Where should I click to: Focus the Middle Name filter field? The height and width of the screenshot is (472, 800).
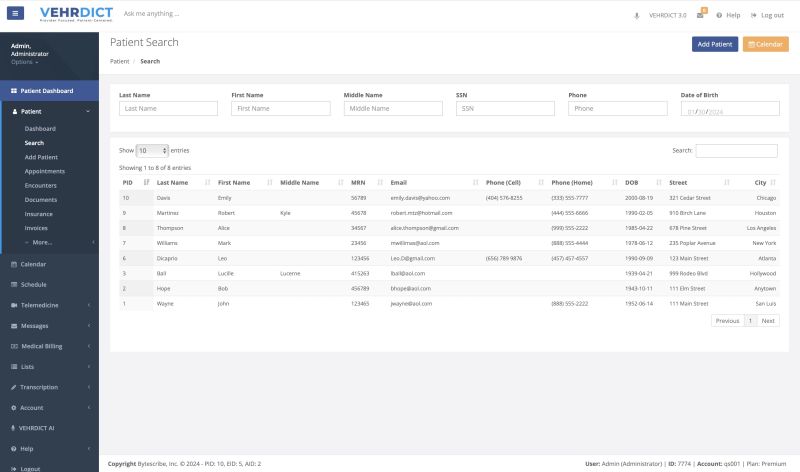tap(393, 108)
